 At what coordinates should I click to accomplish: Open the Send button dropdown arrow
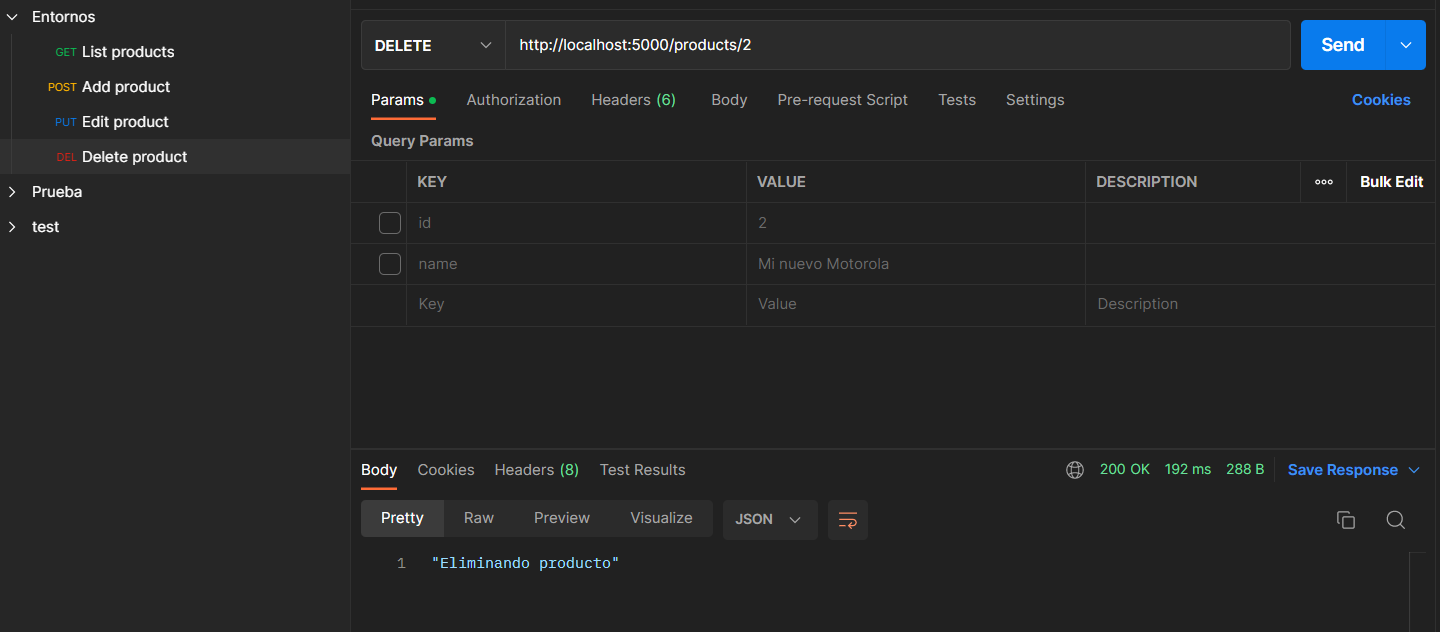[x=1406, y=45]
